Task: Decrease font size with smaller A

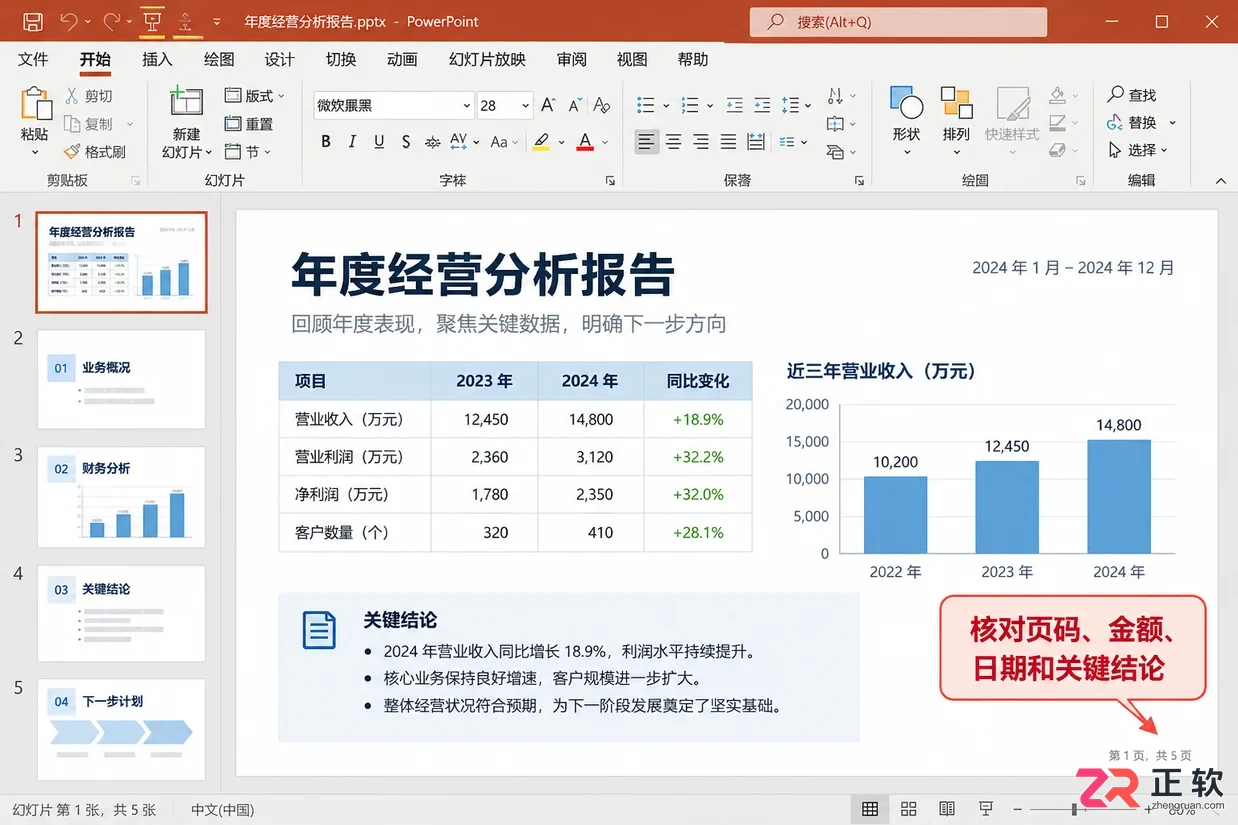Action: [x=575, y=105]
